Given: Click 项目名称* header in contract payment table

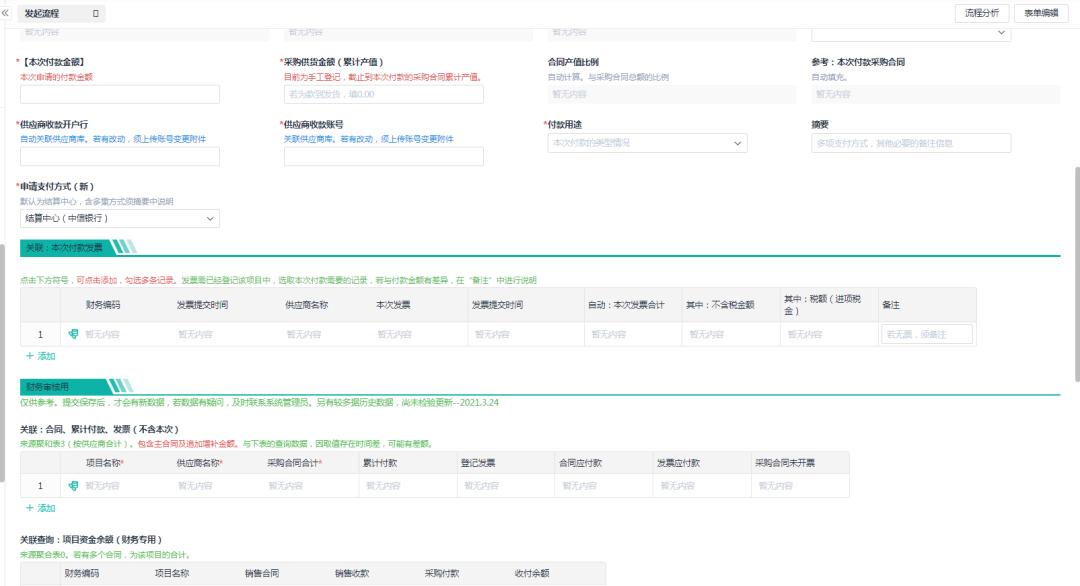Looking at the screenshot, I should coord(105,463).
